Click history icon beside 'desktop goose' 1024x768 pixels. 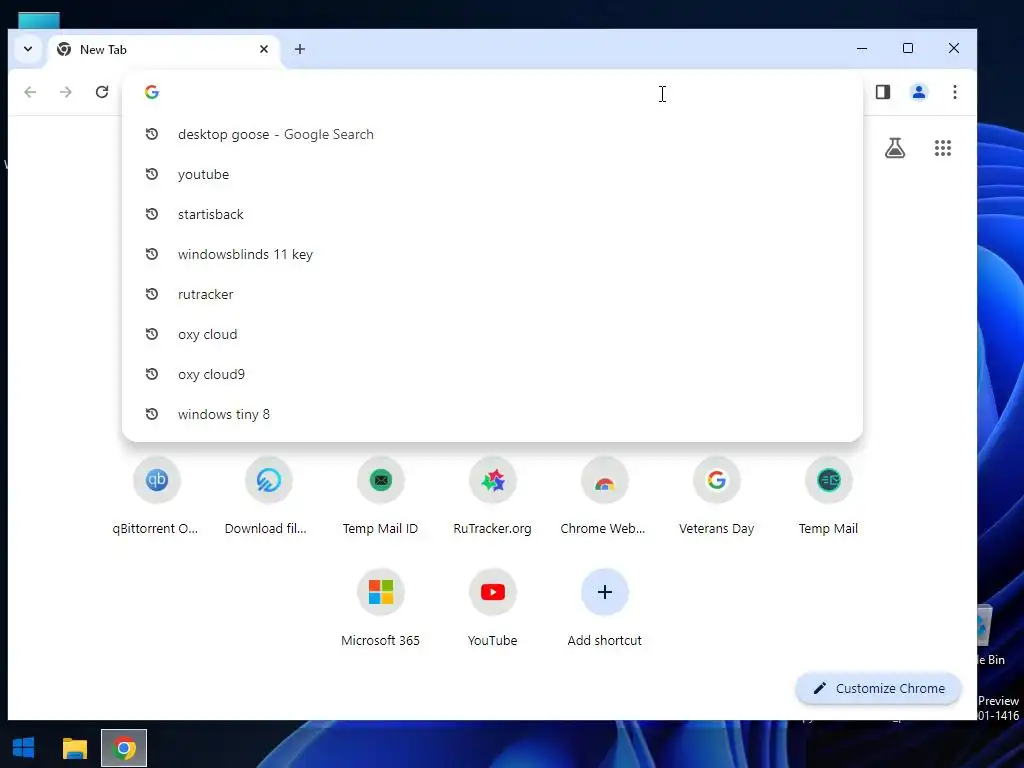pos(152,134)
